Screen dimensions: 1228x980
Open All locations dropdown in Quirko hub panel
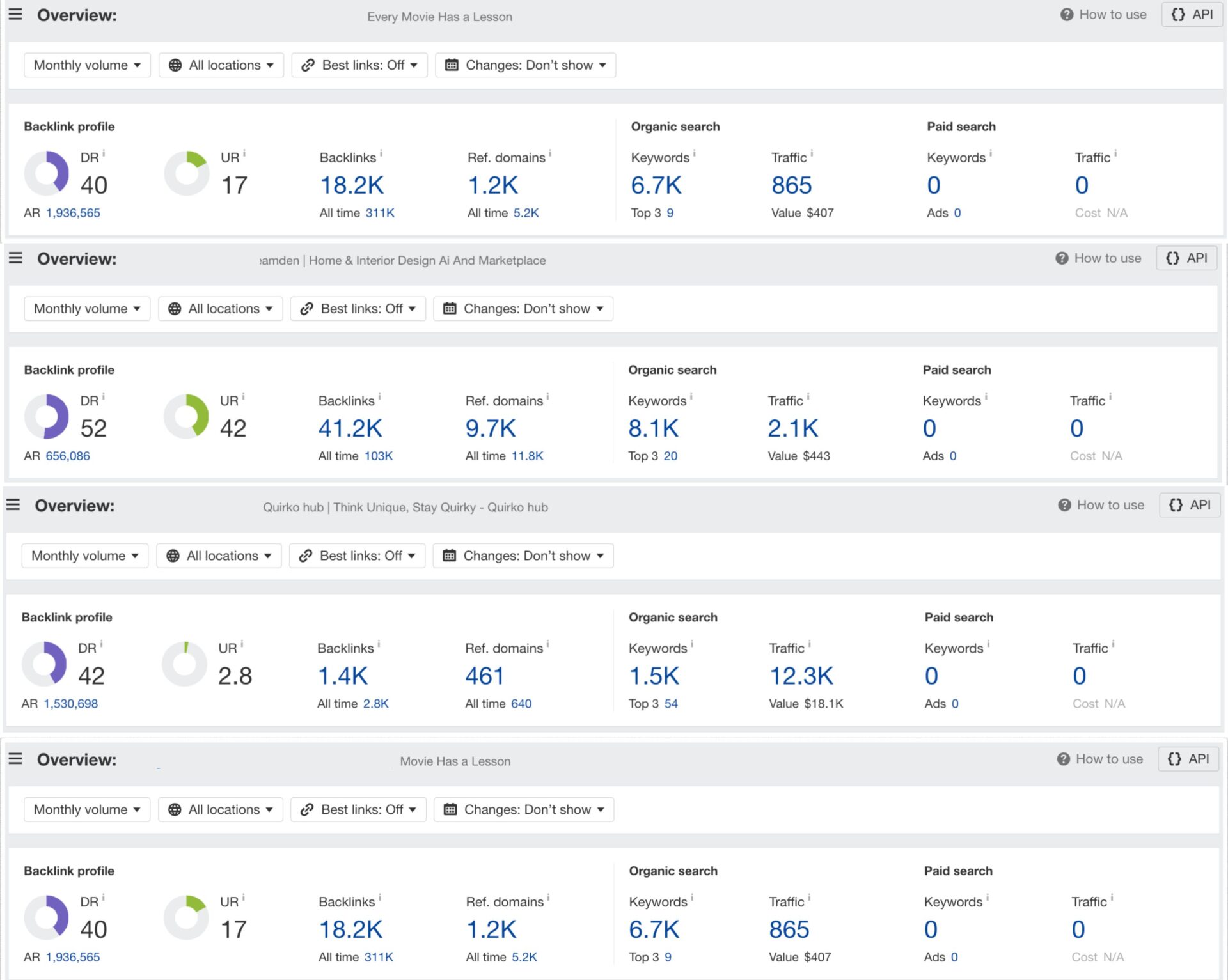(219, 556)
